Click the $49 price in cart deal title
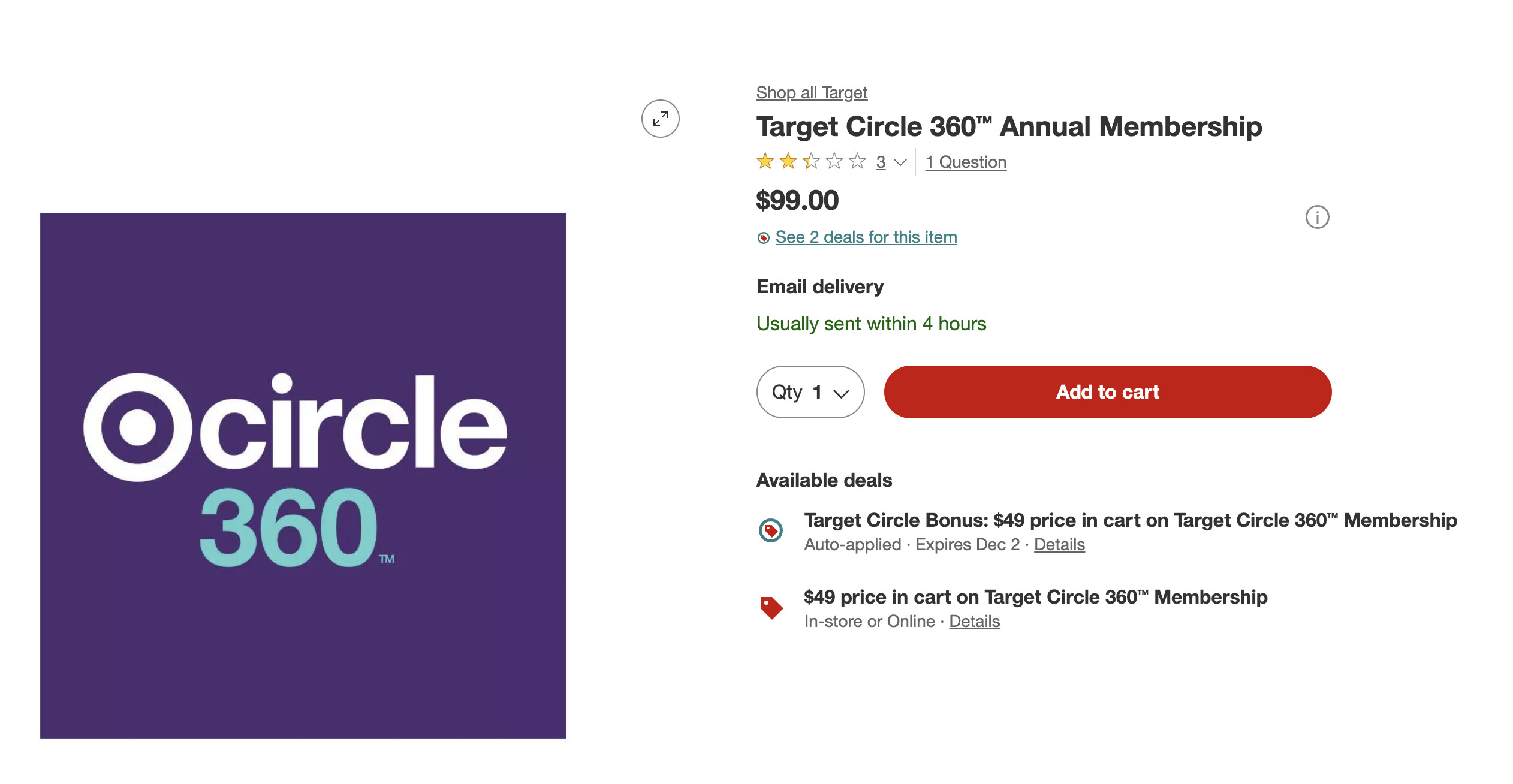Image resolution: width=1513 pixels, height=784 pixels. click(1035, 597)
